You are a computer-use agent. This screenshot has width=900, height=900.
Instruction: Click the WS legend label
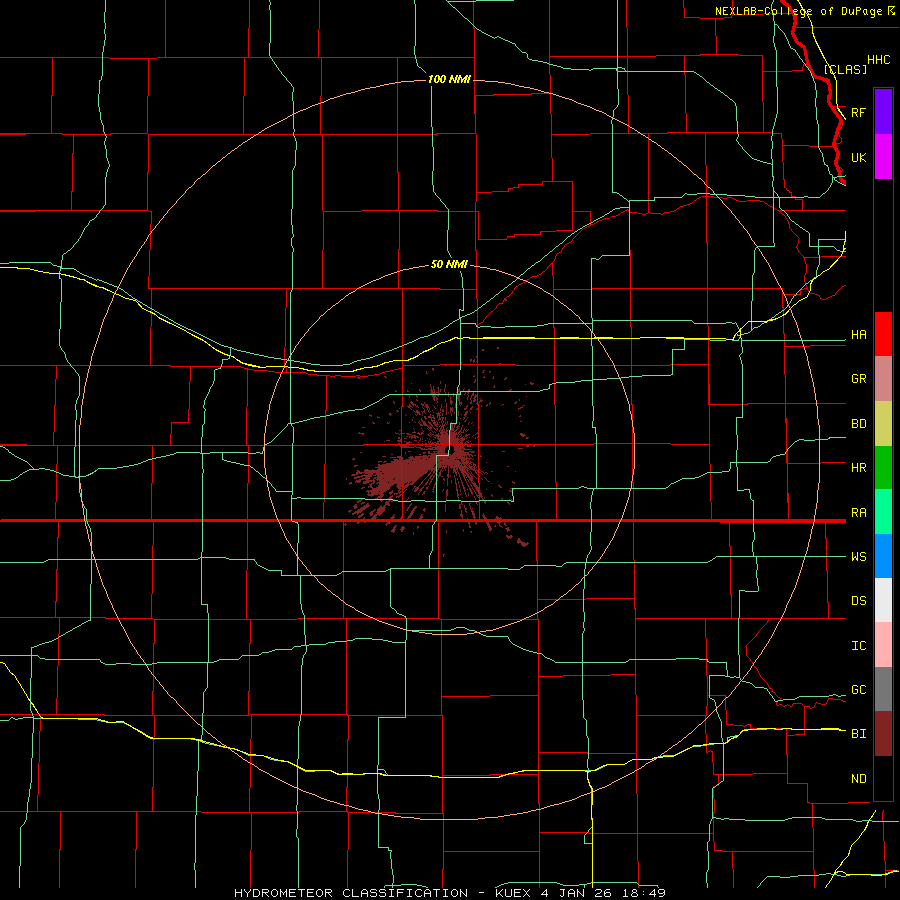(858, 557)
